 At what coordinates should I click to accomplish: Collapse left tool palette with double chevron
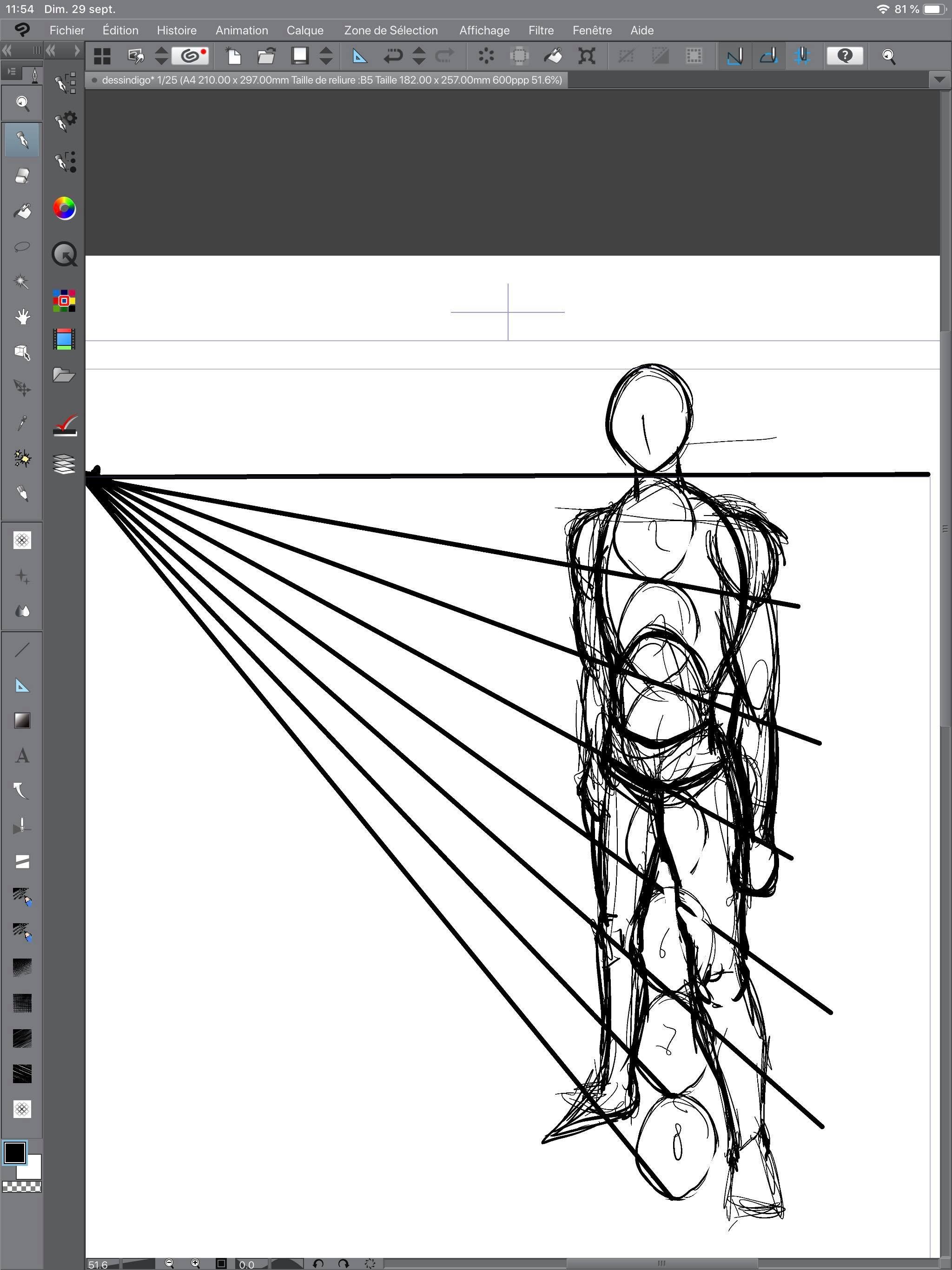pyautogui.click(x=7, y=51)
